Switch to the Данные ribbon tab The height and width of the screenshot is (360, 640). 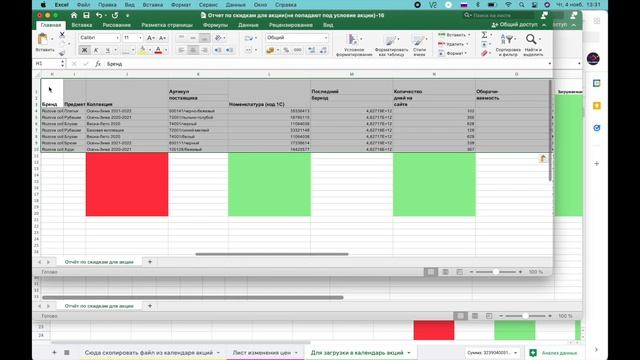[248, 25]
